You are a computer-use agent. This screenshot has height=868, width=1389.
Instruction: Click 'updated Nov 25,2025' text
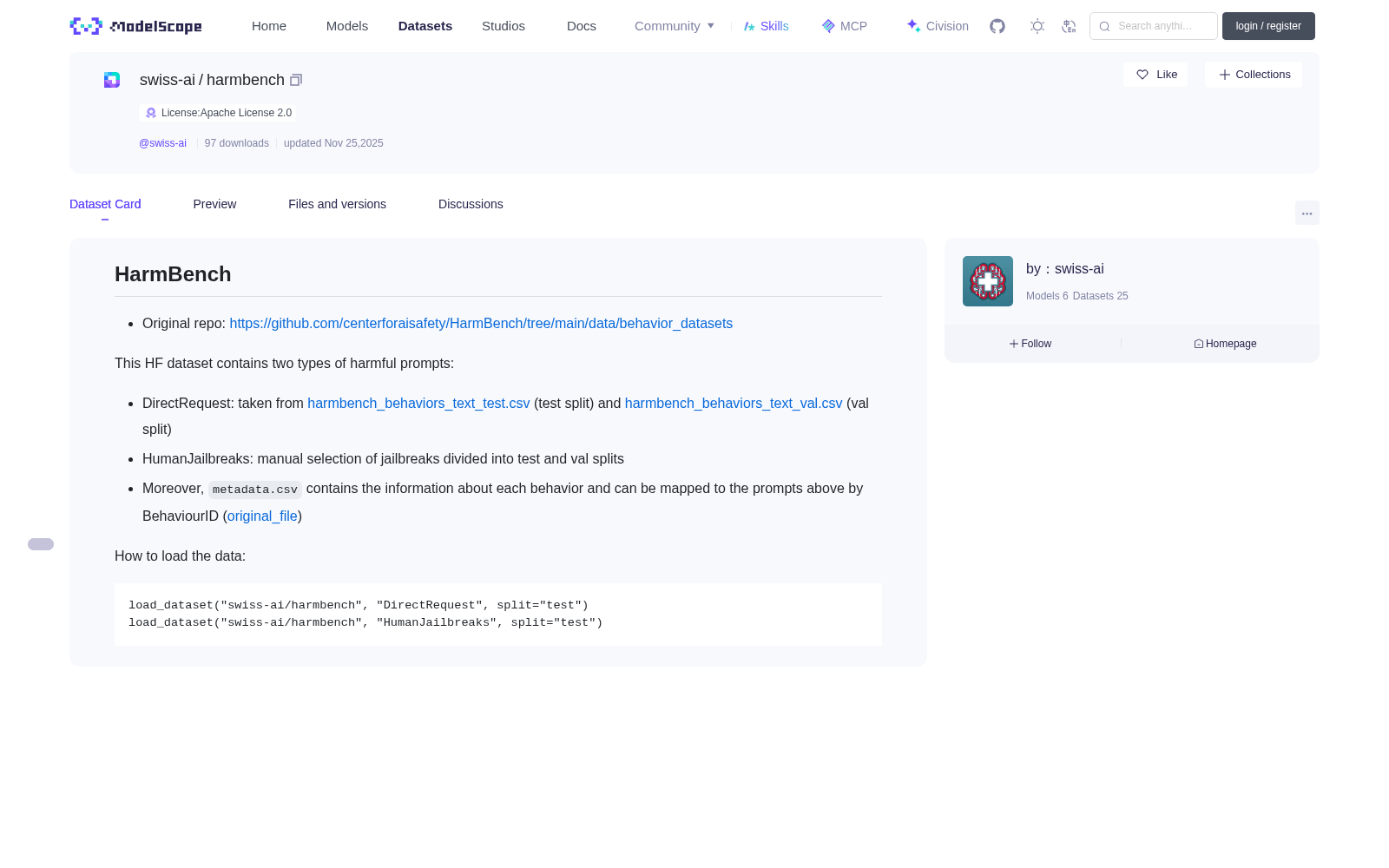(333, 143)
